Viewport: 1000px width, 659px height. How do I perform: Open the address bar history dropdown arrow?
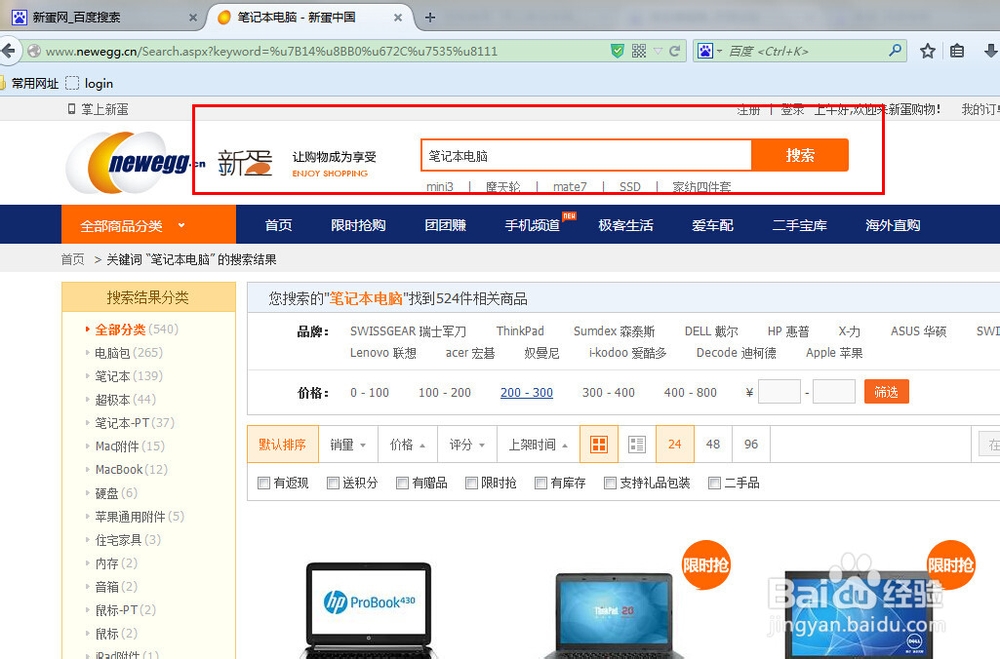658,51
